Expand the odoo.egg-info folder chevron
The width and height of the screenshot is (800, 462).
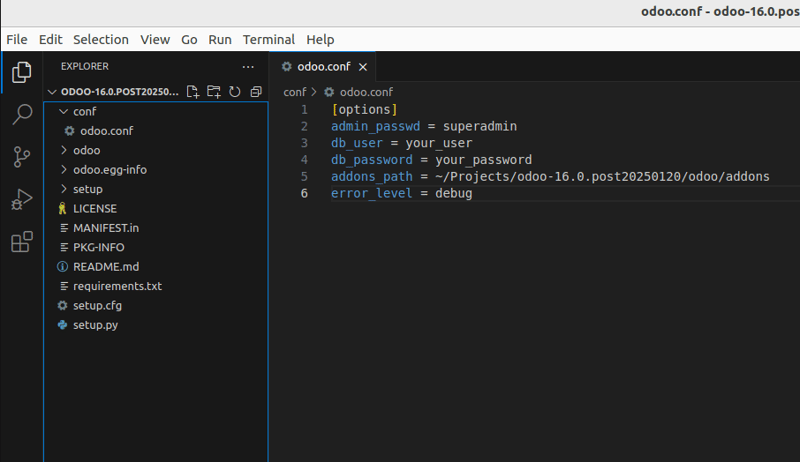coord(63,169)
